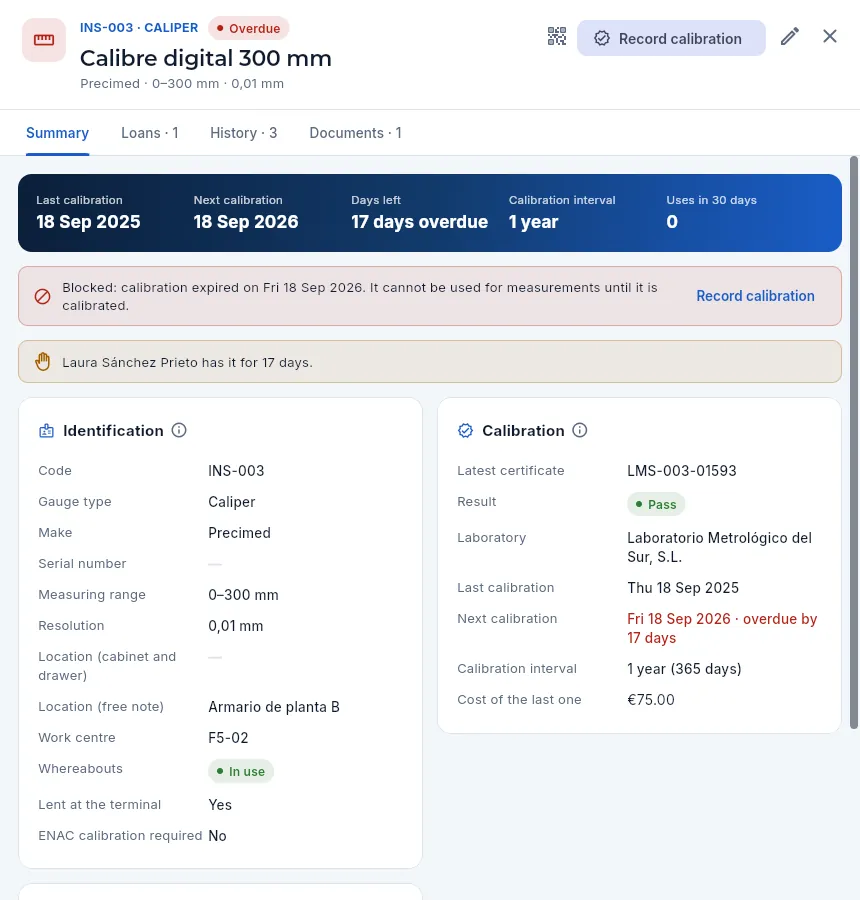Image resolution: width=860 pixels, height=900 pixels.
Task: Click the banner Next calibration 18 Sep 2026
Action: tap(246, 214)
